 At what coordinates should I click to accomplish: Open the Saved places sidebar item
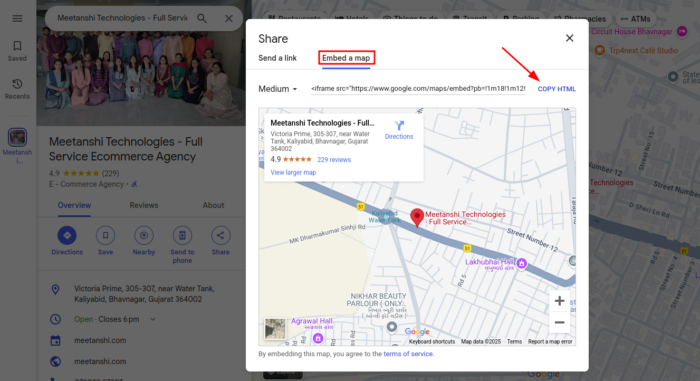tap(17, 51)
